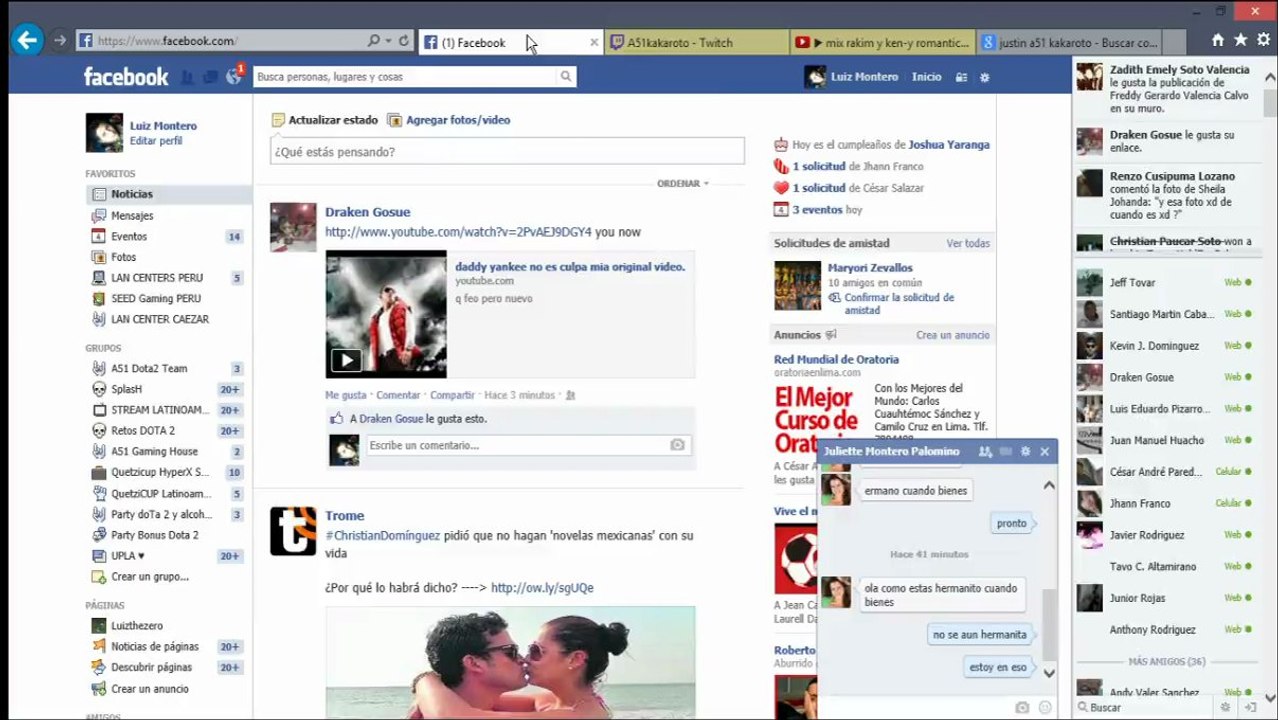Click the ¿Qué estás pensando? status box

(x=507, y=152)
